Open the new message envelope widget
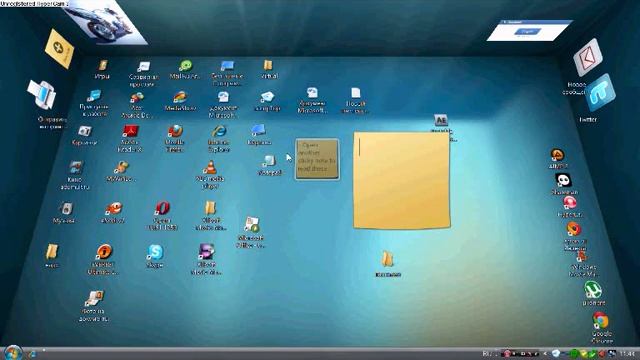Viewport: 640px width, 360px height. coord(588,57)
